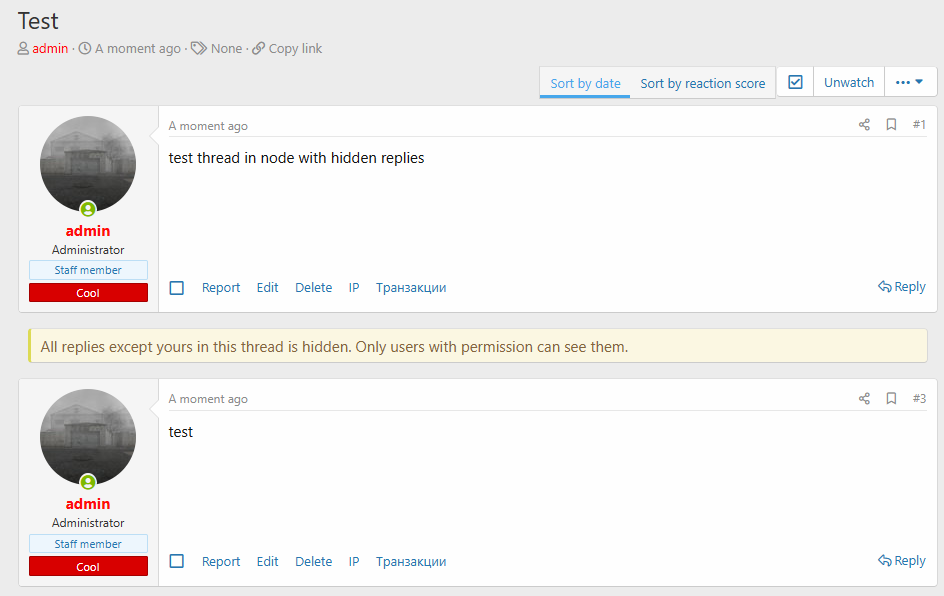
Task: Click Delete on post #3
Action: point(313,561)
